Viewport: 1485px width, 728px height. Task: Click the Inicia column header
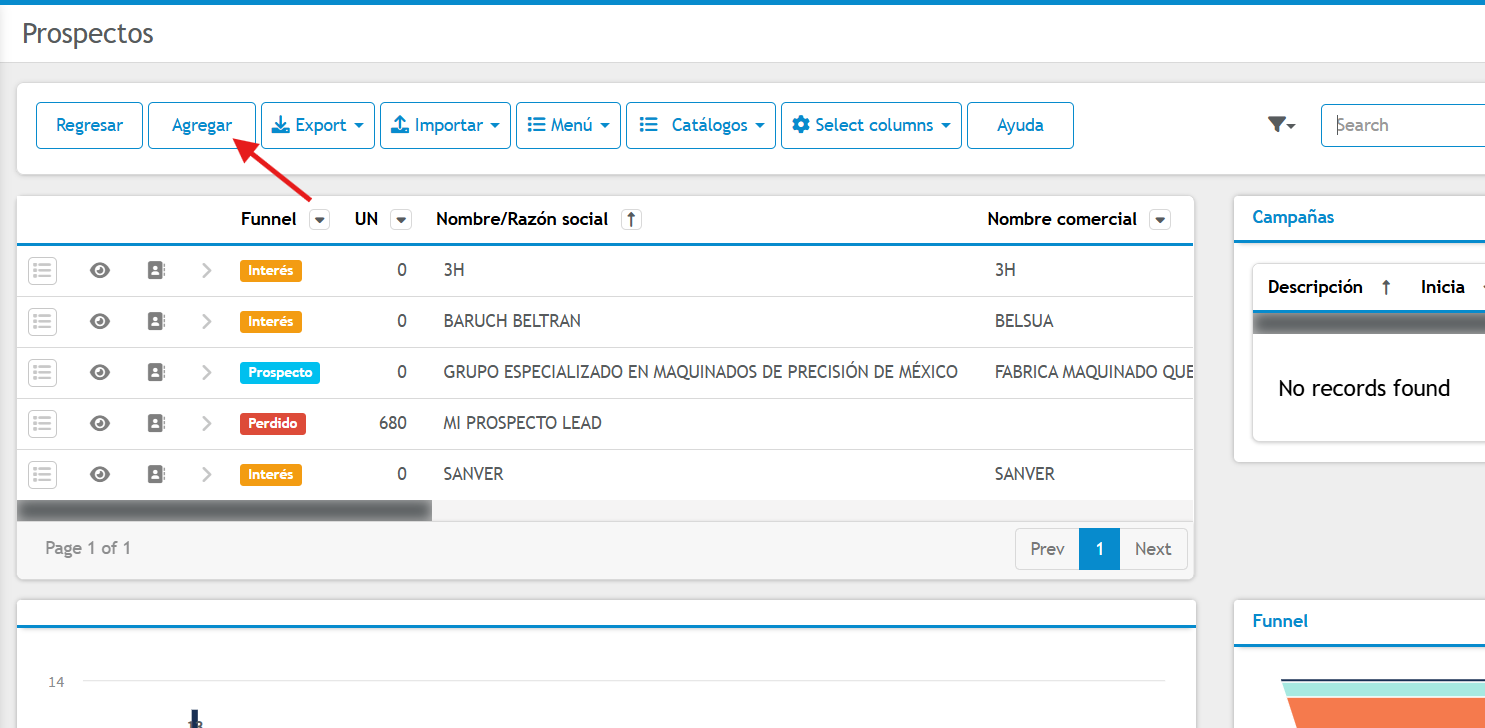coord(1443,287)
